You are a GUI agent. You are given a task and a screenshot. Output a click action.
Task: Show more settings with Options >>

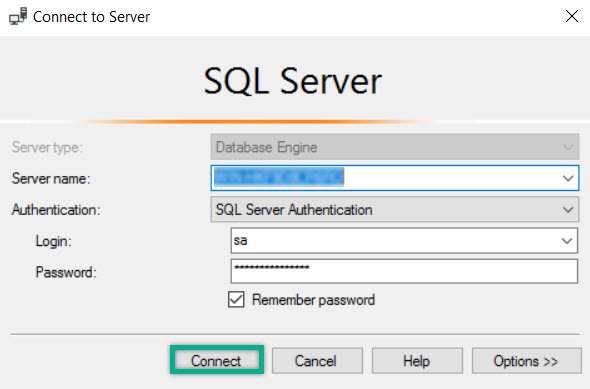pos(526,360)
